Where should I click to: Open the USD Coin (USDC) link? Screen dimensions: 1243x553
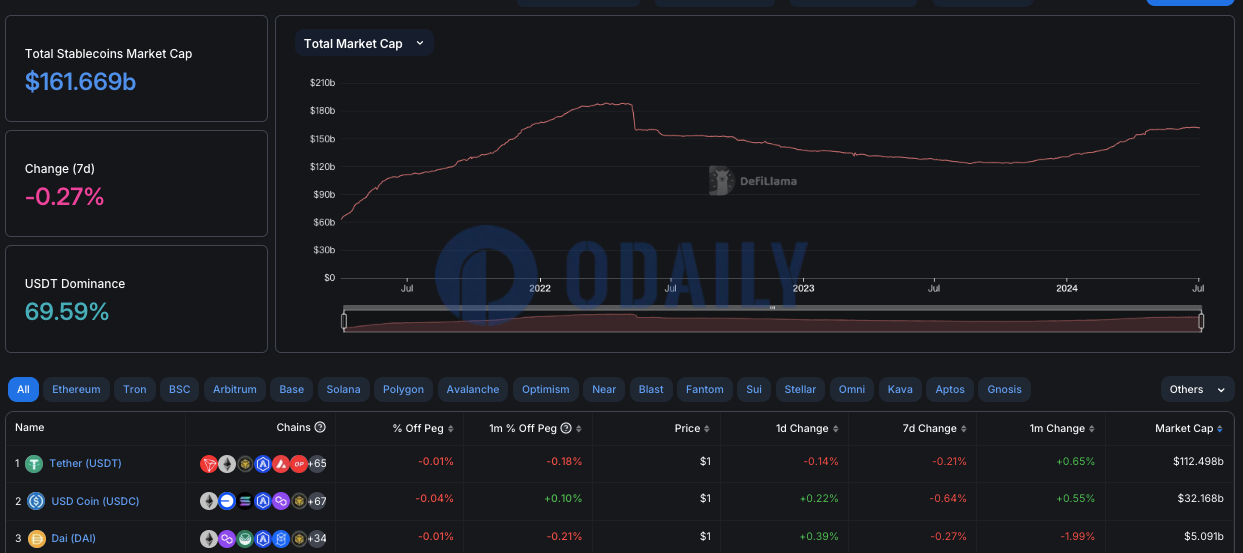pyautogui.click(x=95, y=501)
